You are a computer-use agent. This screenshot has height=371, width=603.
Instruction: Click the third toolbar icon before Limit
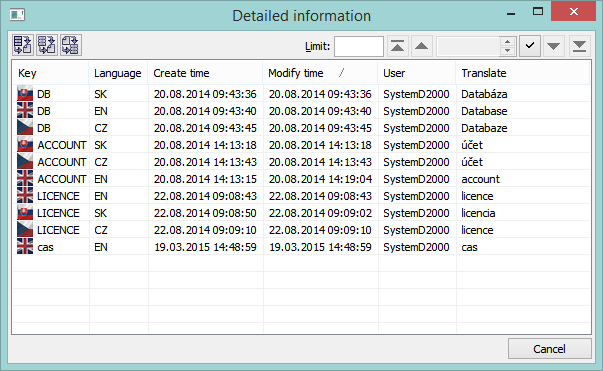71,45
